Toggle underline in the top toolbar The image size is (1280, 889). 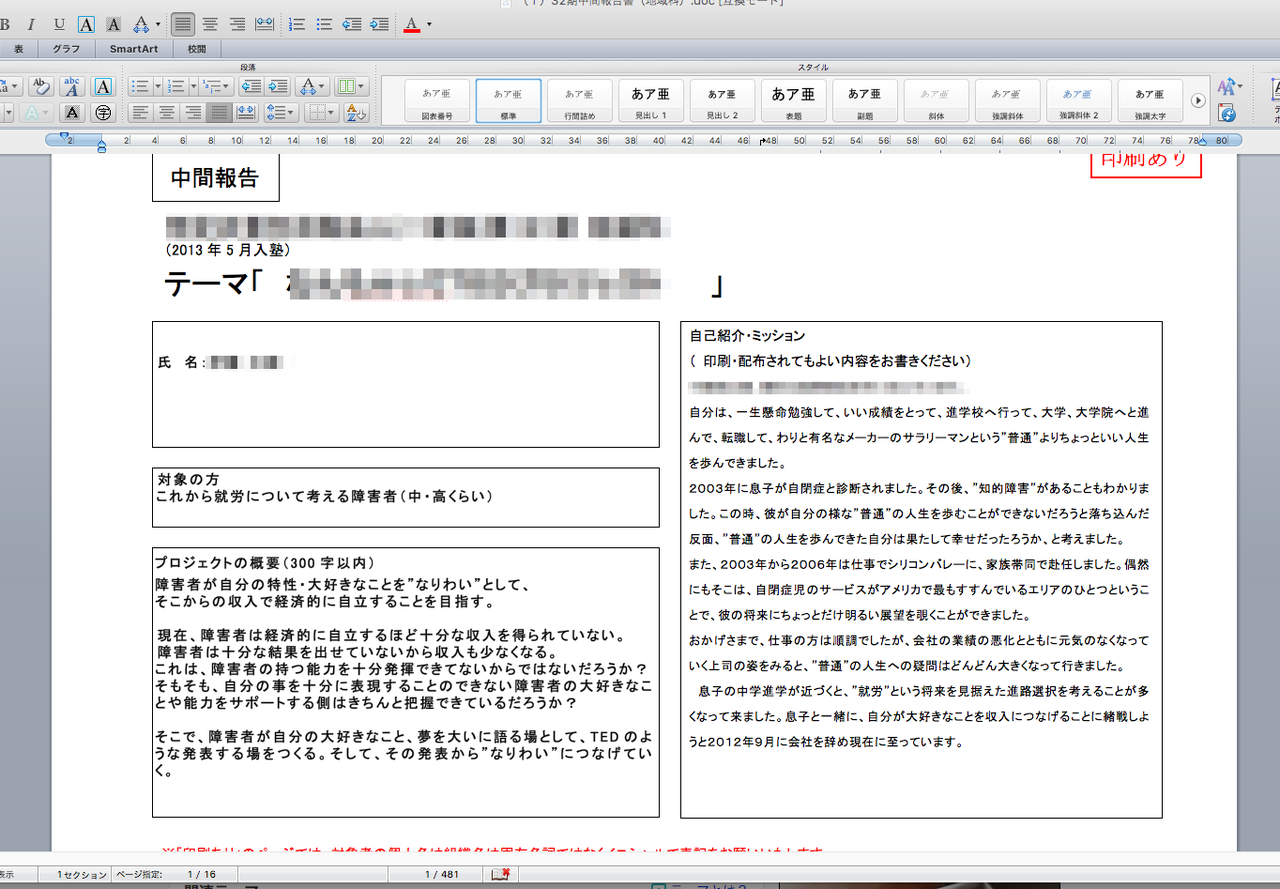click(x=59, y=24)
